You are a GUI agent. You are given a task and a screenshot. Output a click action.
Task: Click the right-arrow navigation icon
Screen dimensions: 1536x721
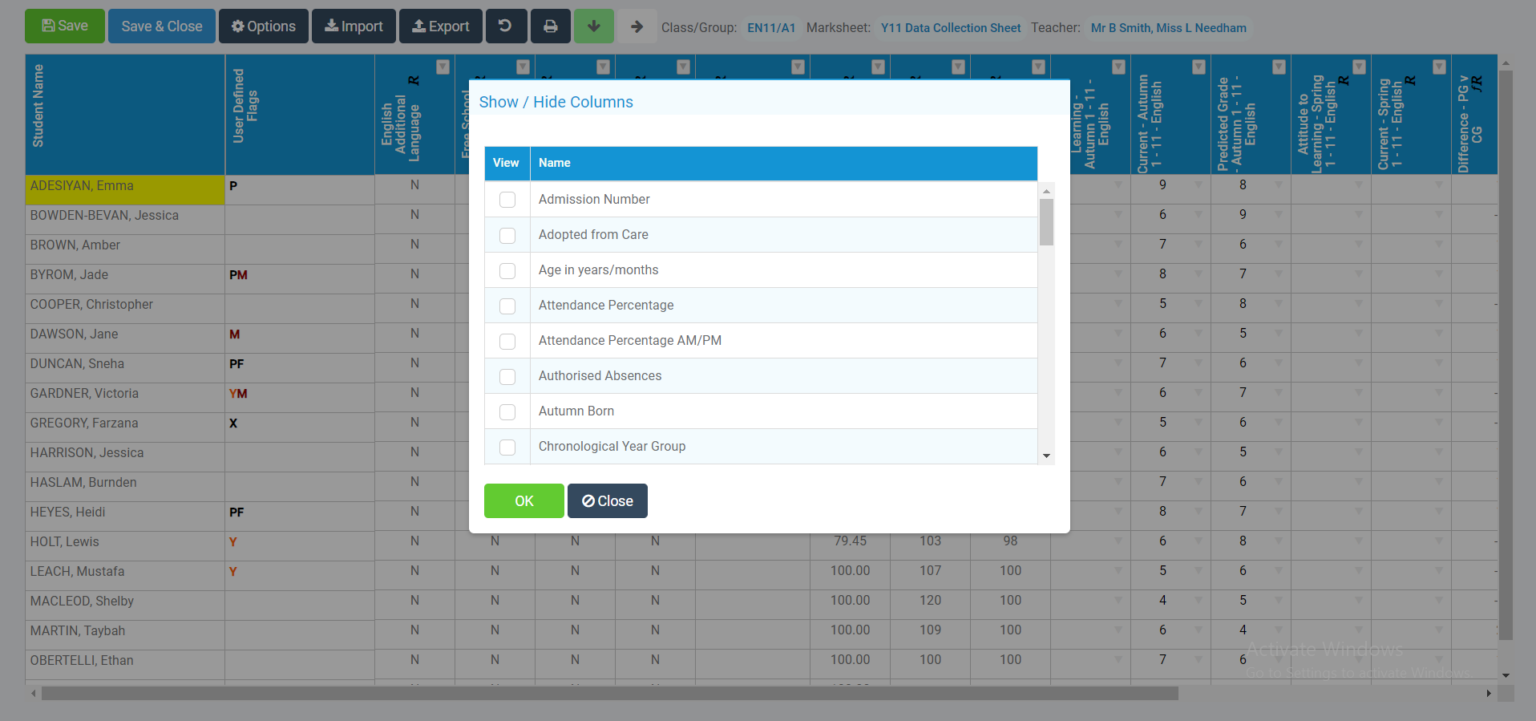coord(636,27)
